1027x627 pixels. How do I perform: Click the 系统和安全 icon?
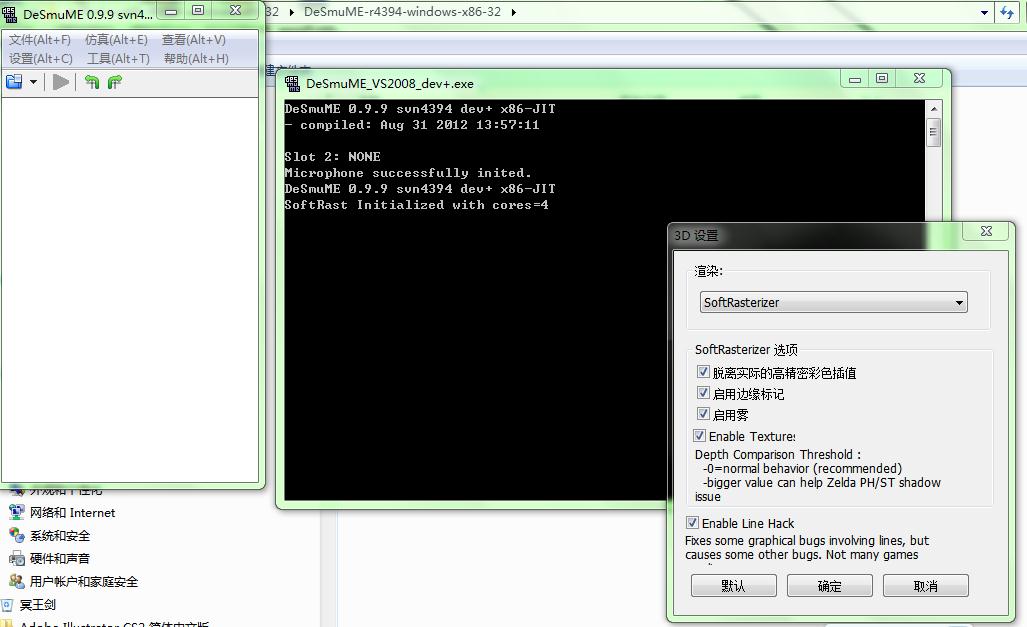tap(16, 535)
